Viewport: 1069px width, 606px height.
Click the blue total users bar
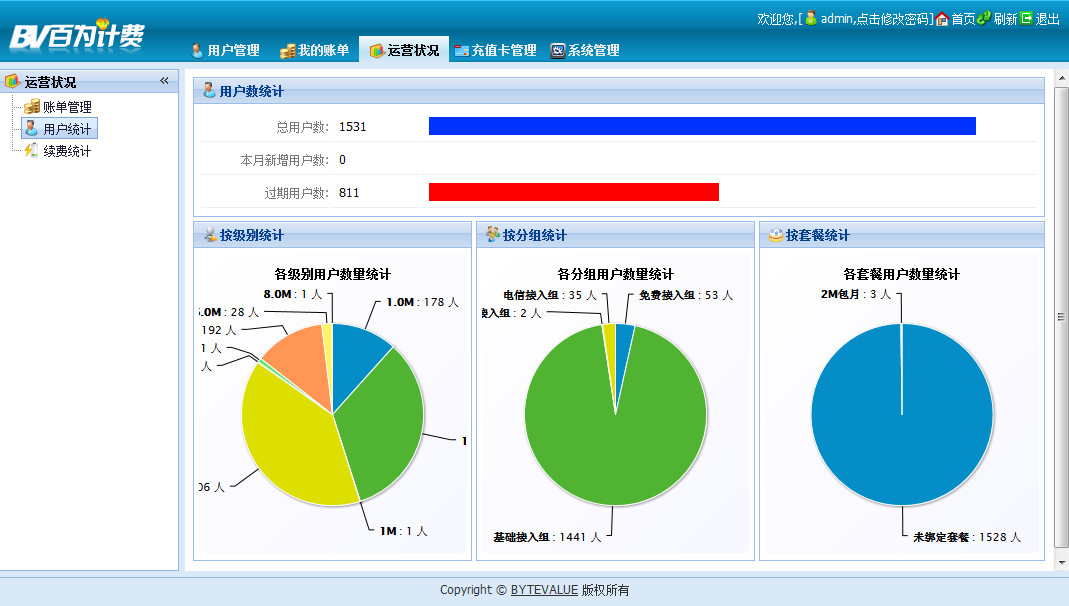[701, 126]
